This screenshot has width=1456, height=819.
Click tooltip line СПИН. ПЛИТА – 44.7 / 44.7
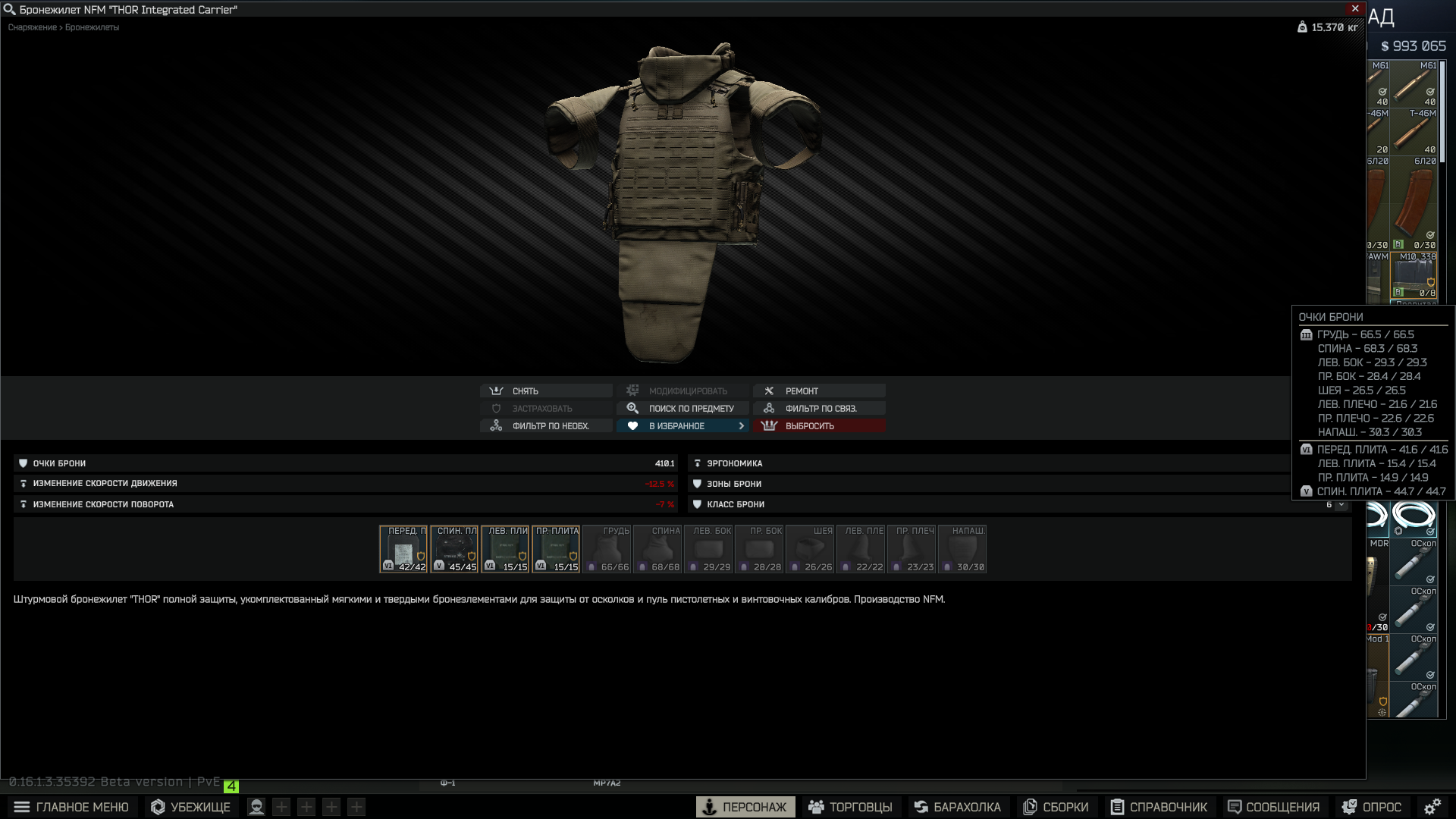[x=1382, y=491]
